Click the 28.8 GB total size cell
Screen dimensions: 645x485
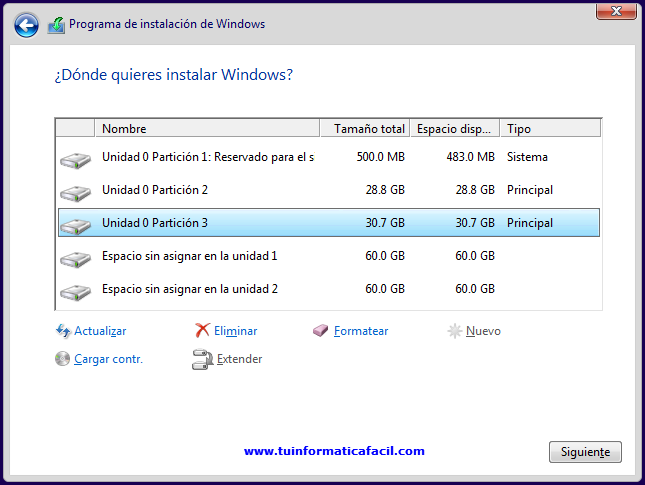(385, 190)
